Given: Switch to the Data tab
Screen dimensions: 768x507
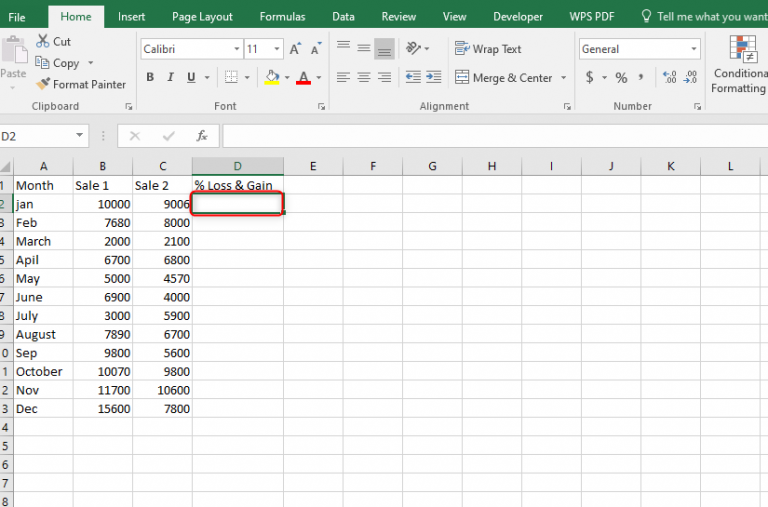Looking at the screenshot, I should coord(343,17).
